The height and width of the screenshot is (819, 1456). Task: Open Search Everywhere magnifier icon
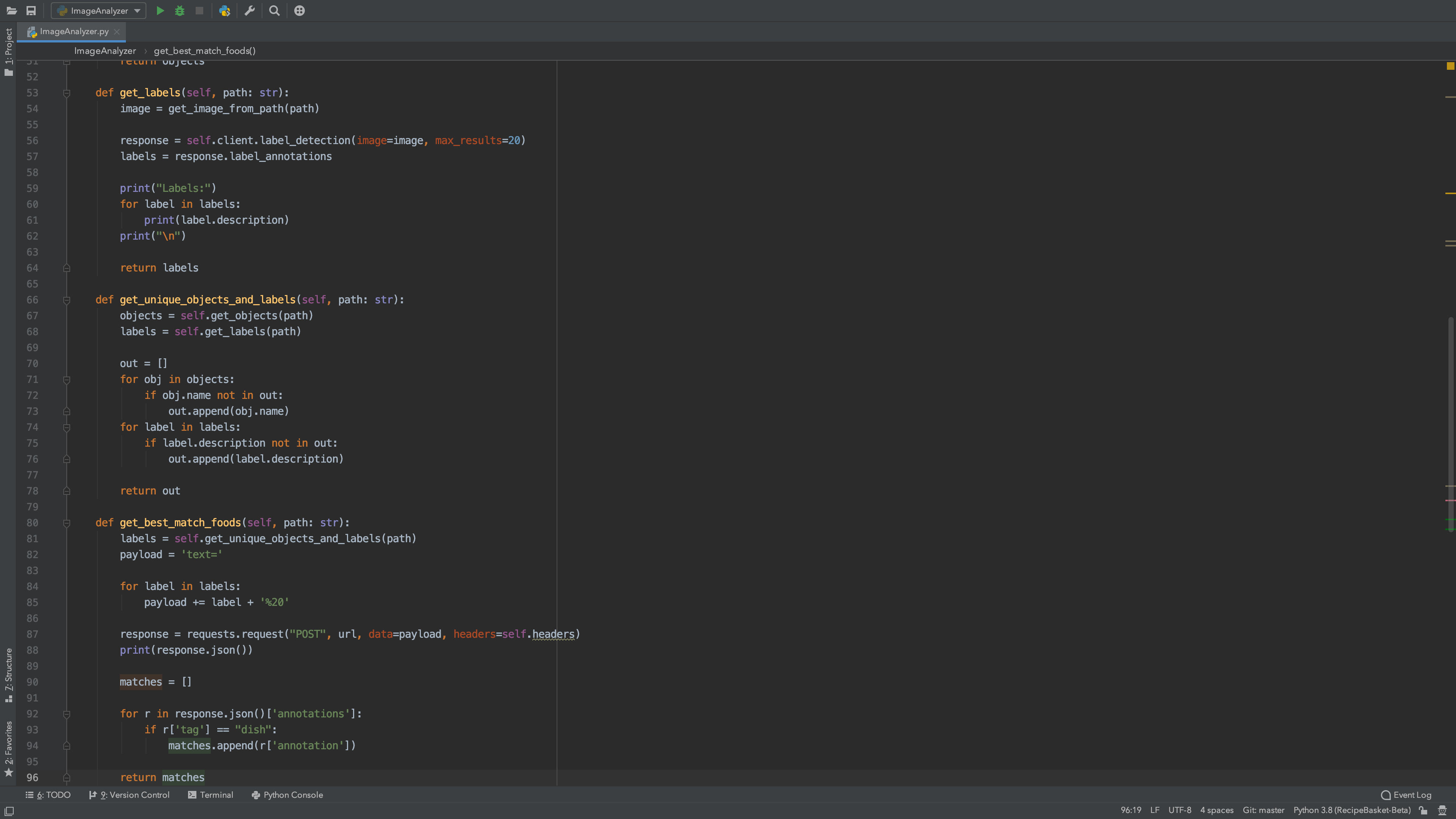click(x=274, y=11)
